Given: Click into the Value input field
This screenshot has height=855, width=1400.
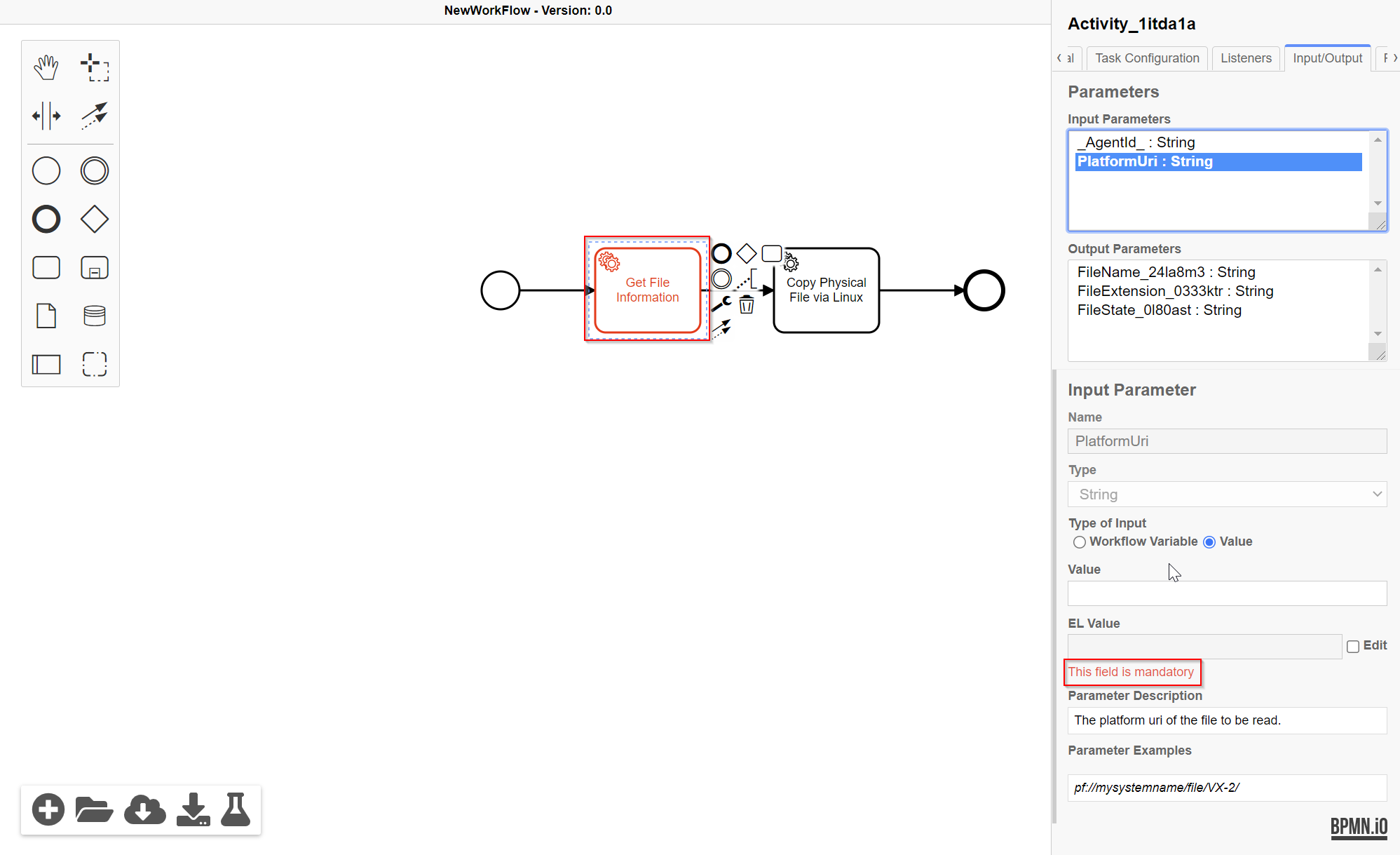Looking at the screenshot, I should point(1227,593).
